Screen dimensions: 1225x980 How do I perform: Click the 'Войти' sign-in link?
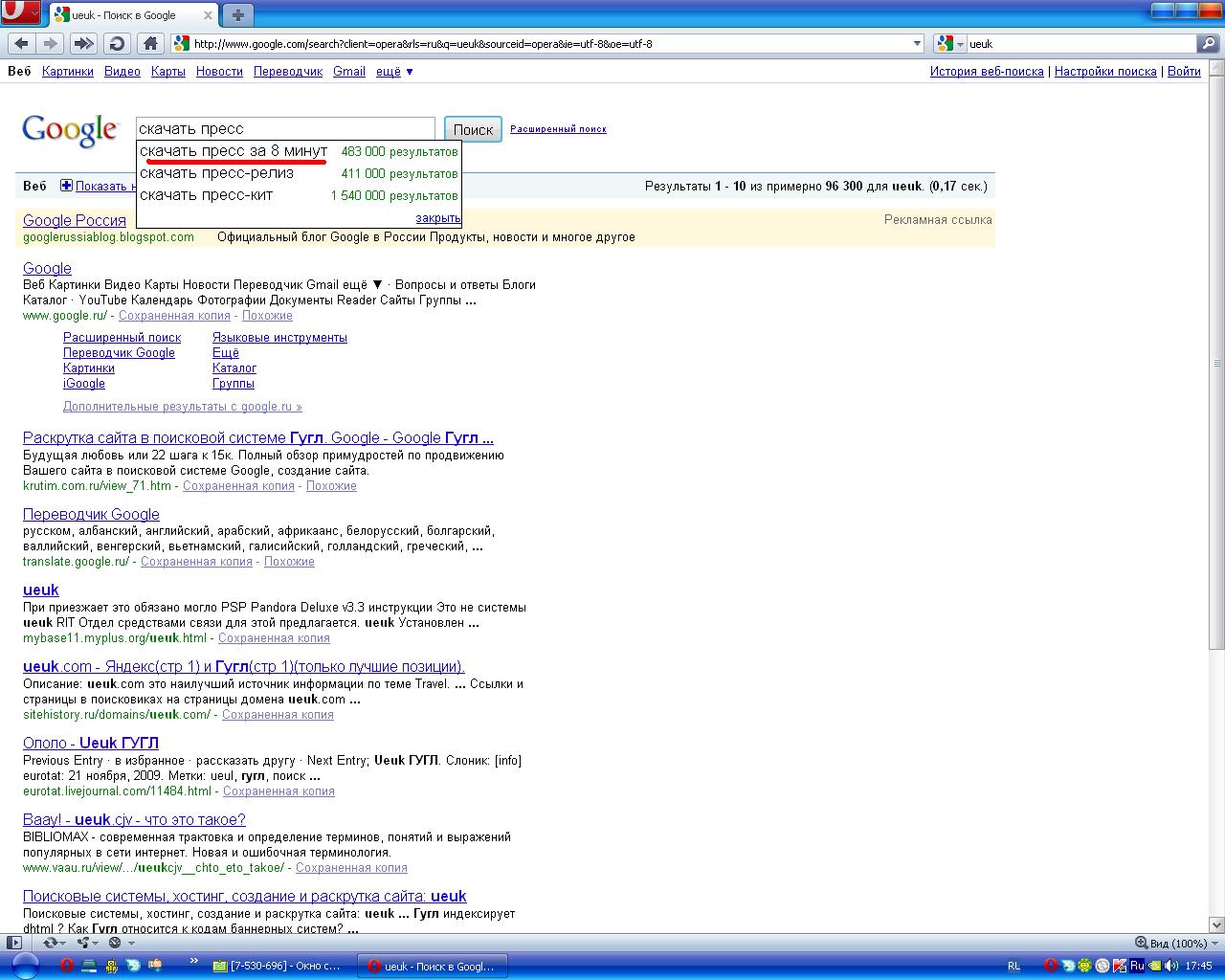pyautogui.click(x=1184, y=72)
